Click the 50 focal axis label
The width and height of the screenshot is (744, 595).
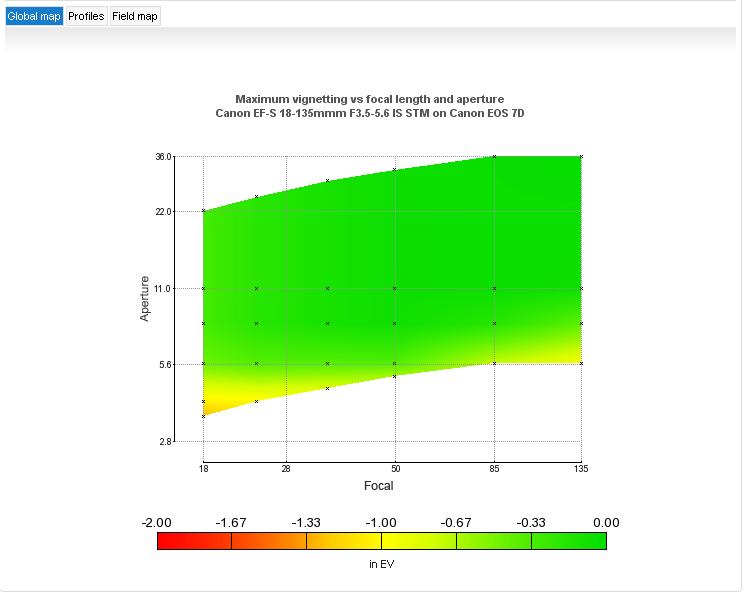[x=395, y=469]
